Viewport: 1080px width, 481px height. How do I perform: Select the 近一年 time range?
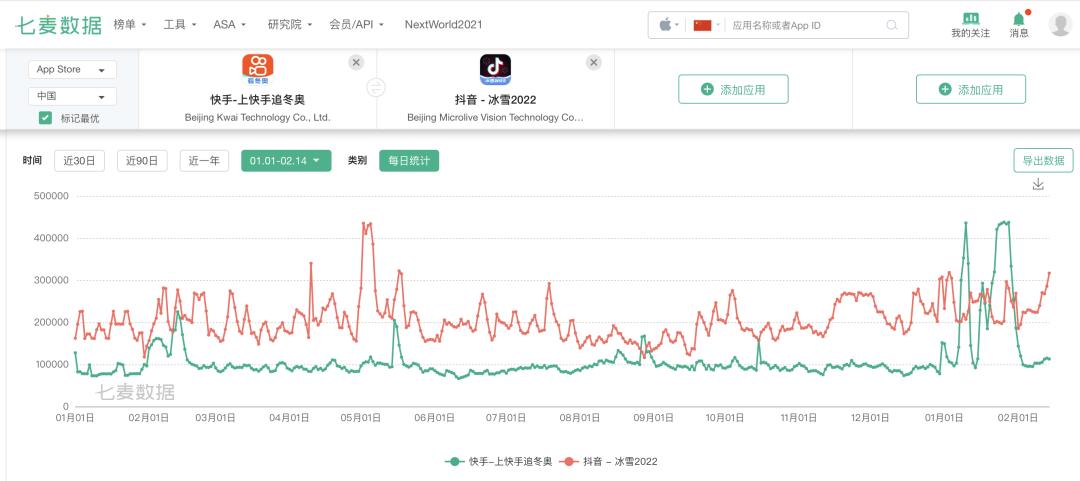click(205, 161)
